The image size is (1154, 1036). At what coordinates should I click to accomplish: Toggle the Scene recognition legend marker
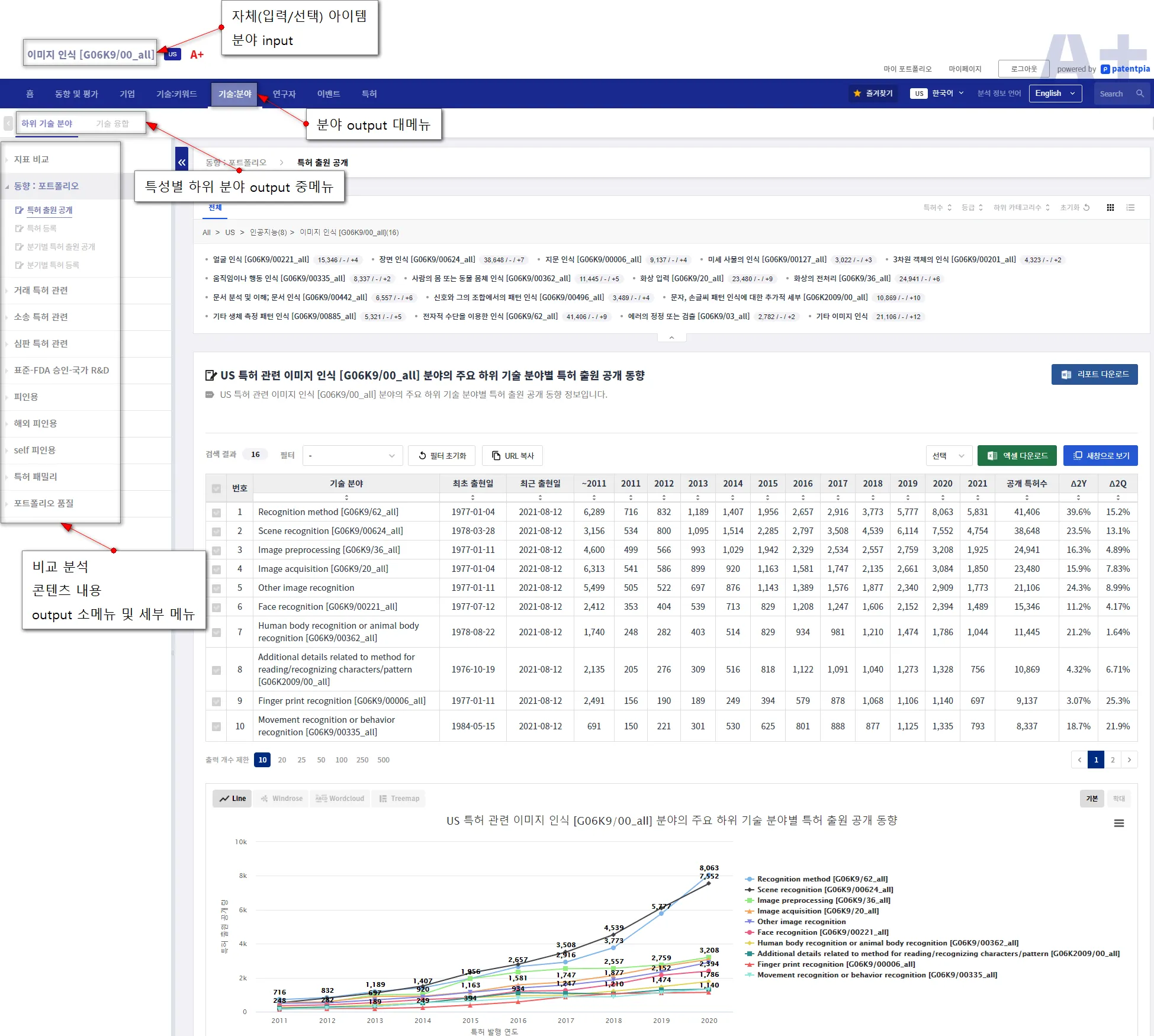pos(750,890)
